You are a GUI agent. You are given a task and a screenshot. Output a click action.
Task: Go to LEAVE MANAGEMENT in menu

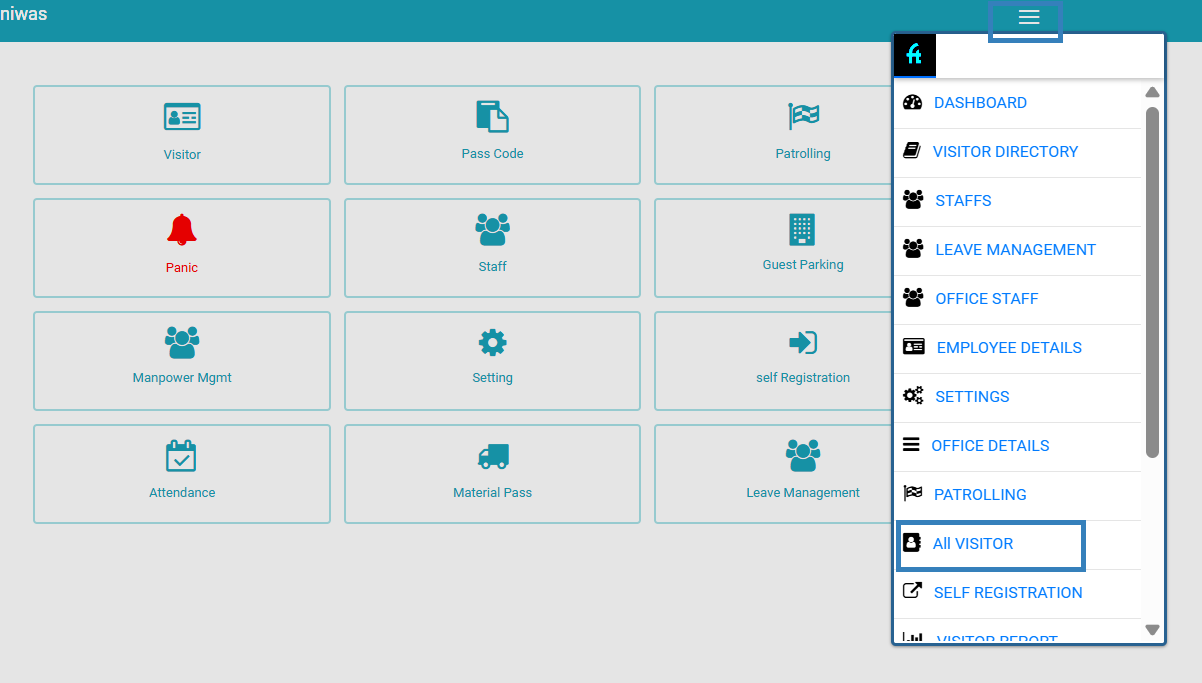[1015, 250]
